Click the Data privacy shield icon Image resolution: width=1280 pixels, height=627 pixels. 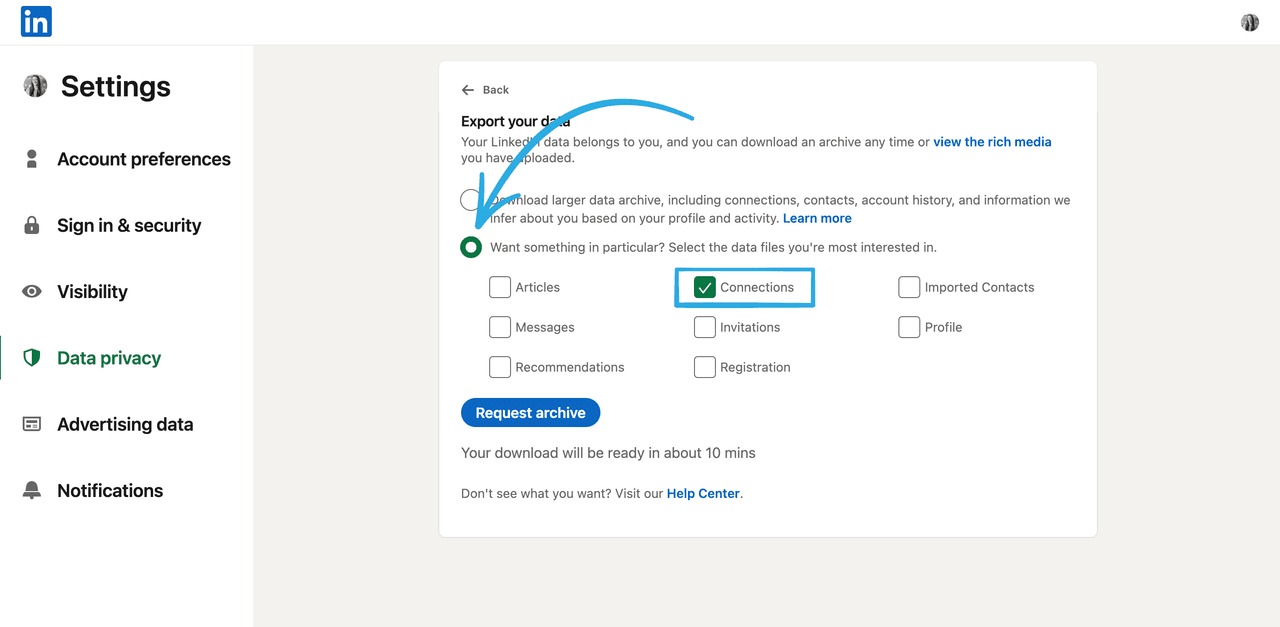(x=32, y=358)
